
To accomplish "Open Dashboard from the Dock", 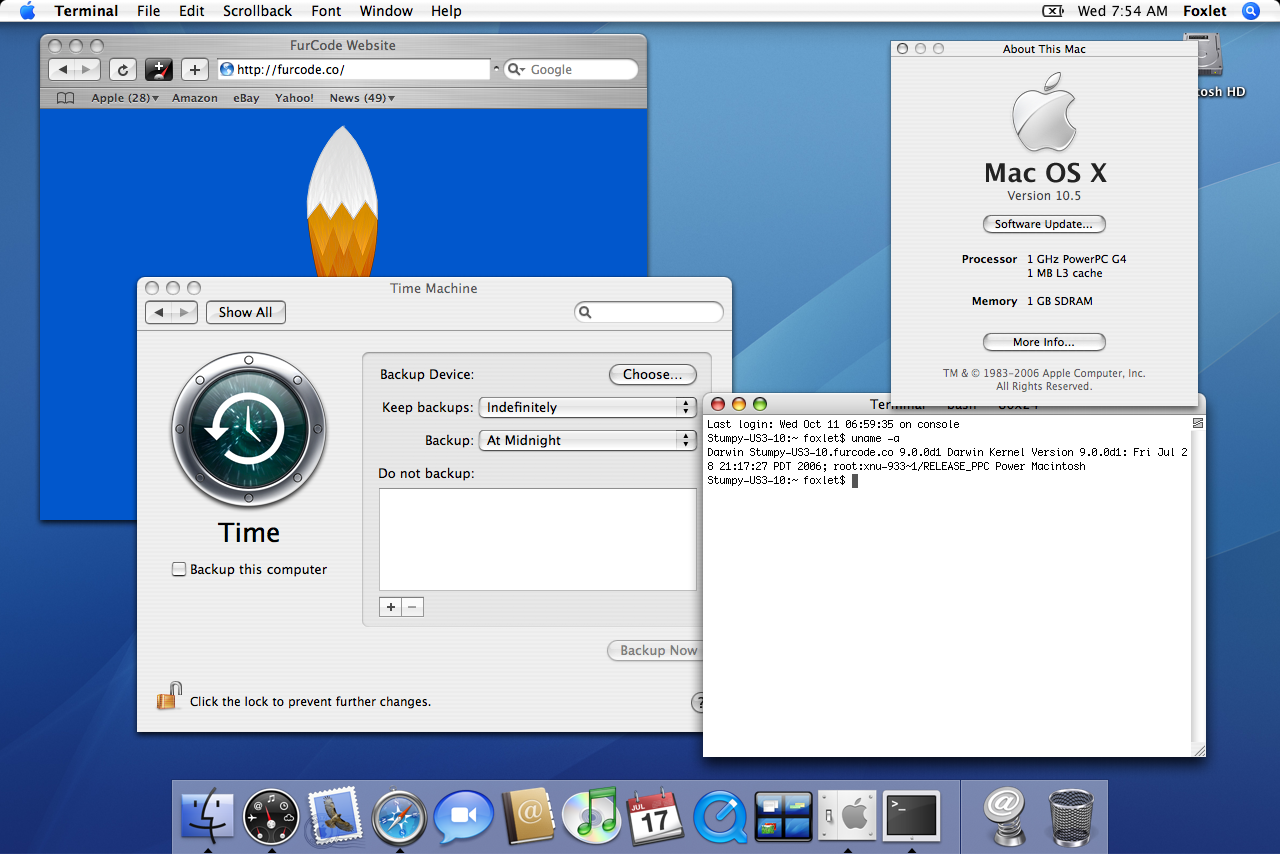I will [271, 816].
